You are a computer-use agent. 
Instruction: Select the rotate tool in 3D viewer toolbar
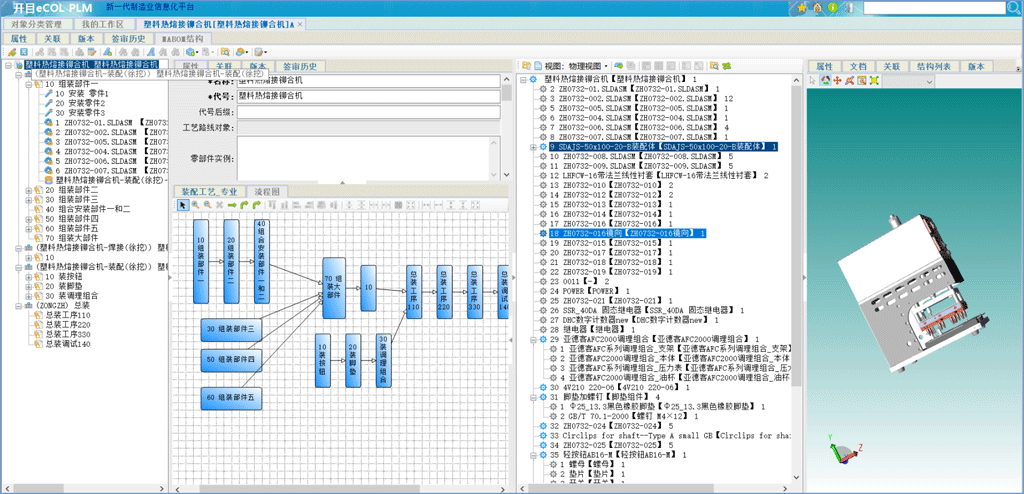826,80
